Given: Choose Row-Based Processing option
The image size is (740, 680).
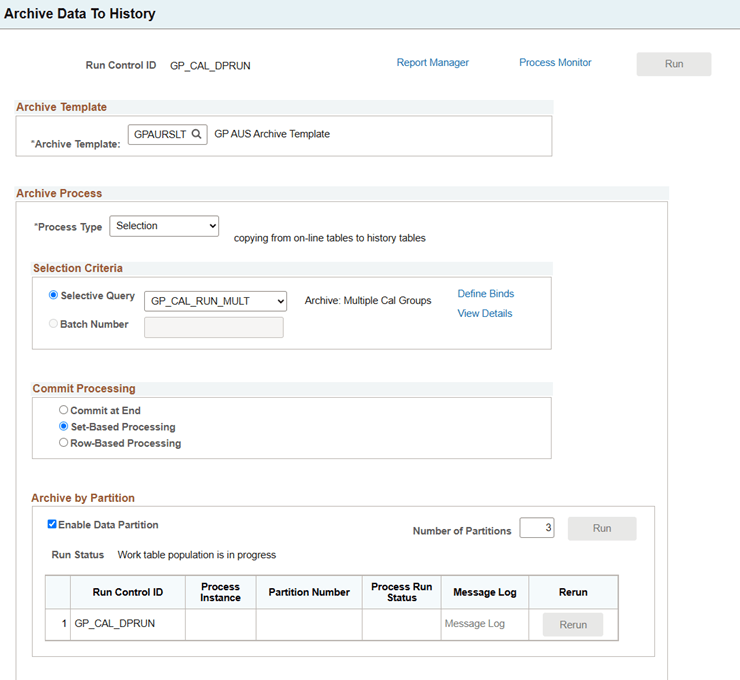Looking at the screenshot, I should click(x=63, y=443).
